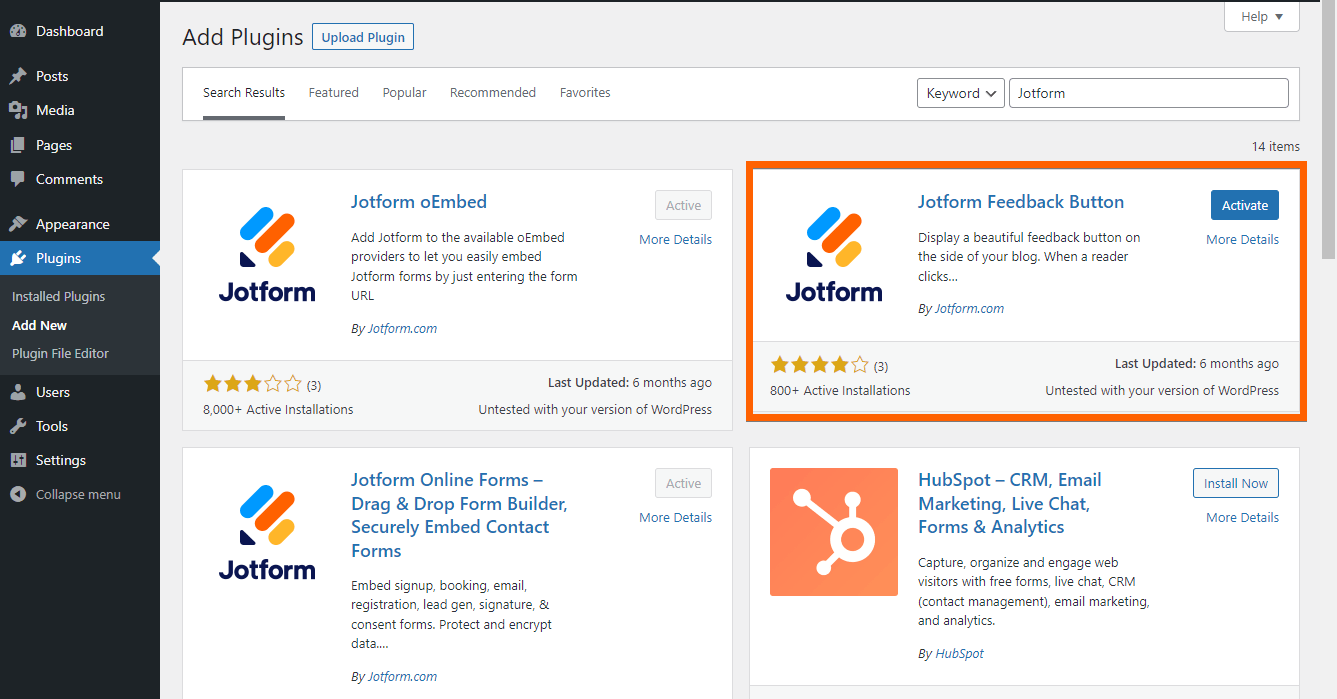
Task: Click the Media library icon
Action: pos(18,110)
